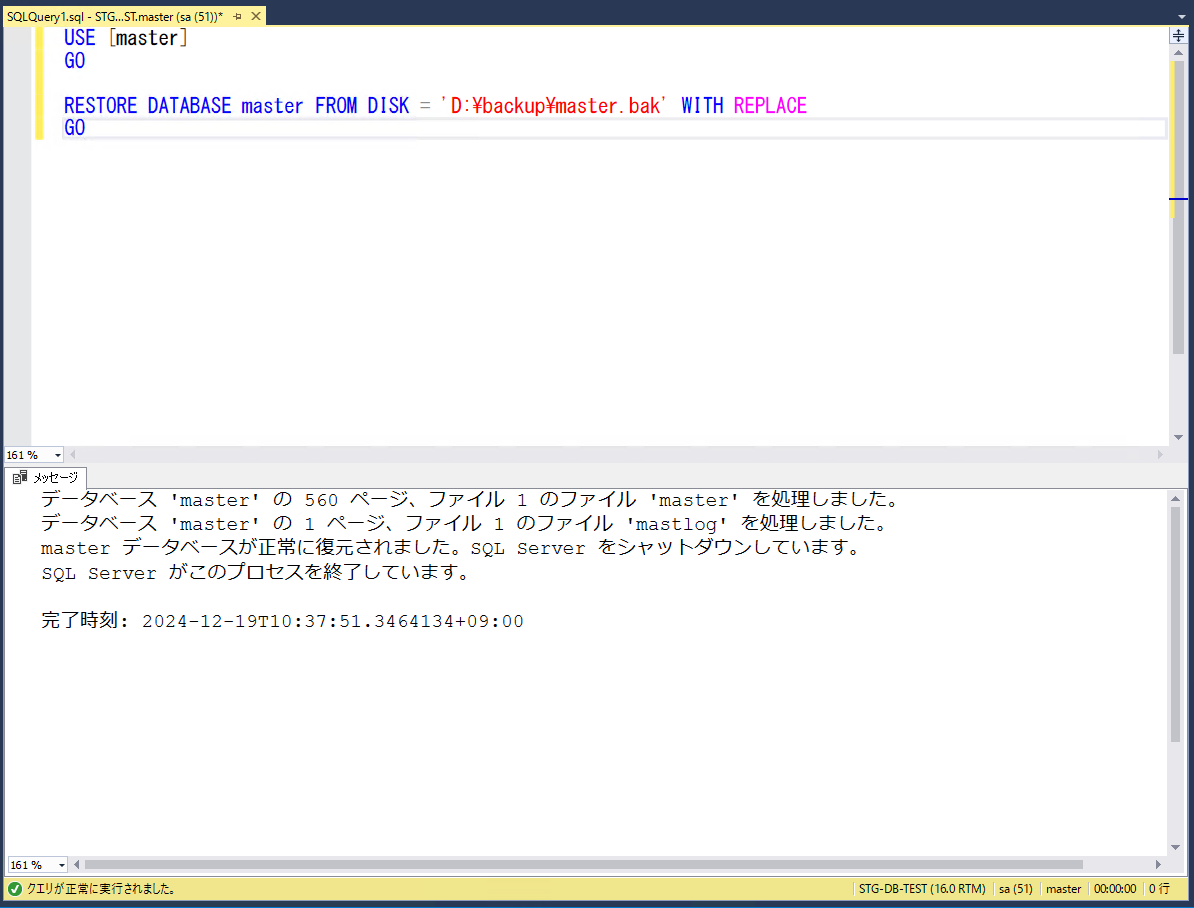Viewport: 1194px width, 908px height.
Task: Click the right scroll arrow of the messages scrollbar
Action: (x=1160, y=864)
